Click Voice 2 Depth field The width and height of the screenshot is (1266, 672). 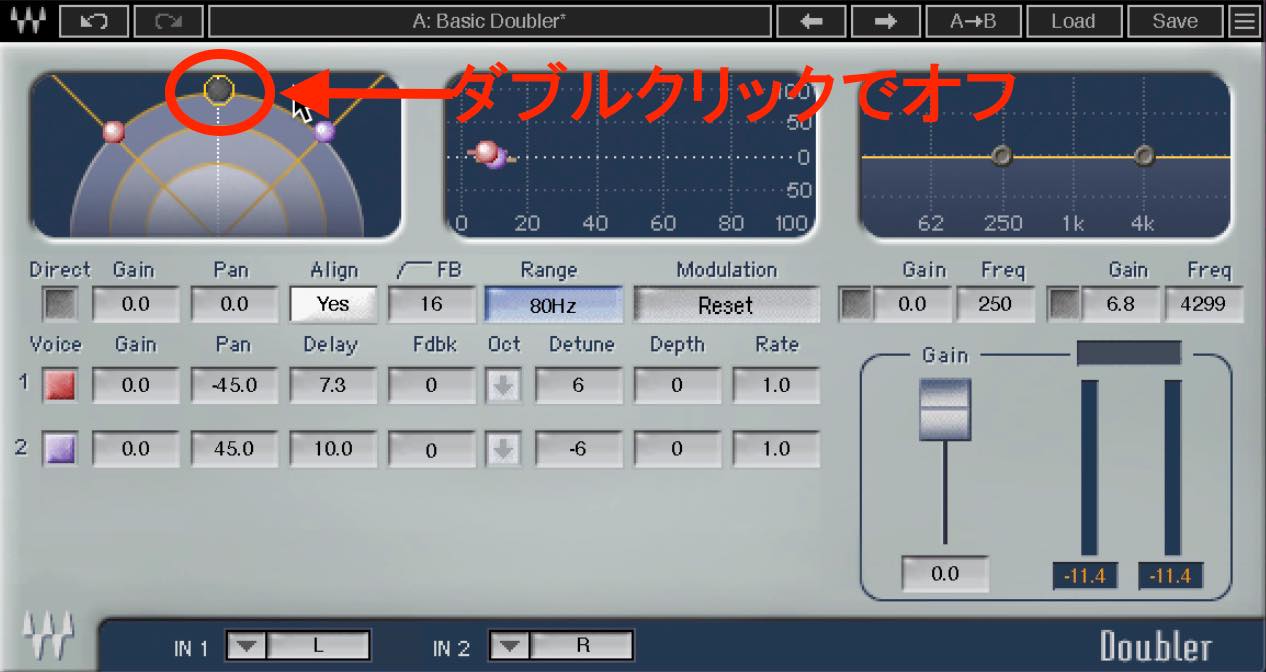(677, 450)
